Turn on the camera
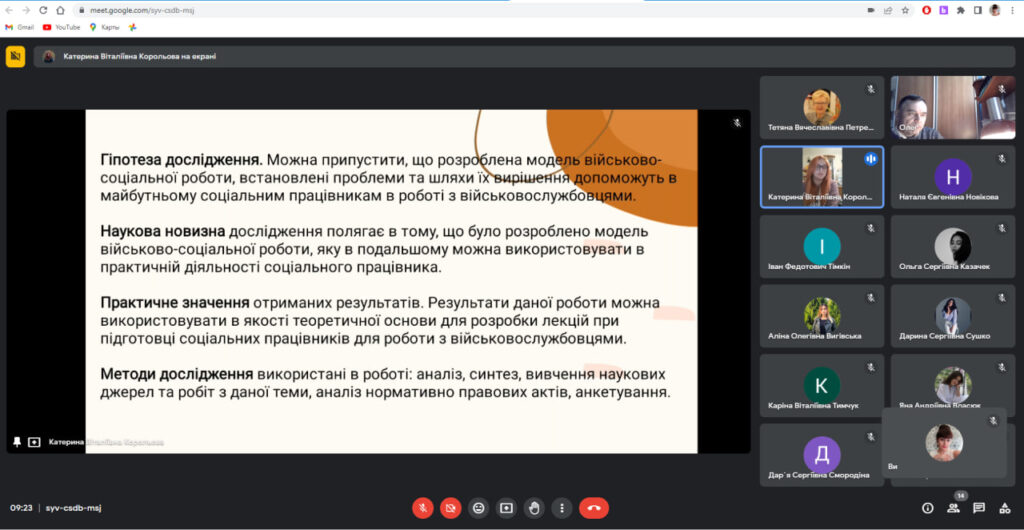Viewport: 1024px width, 530px height. coord(451,508)
